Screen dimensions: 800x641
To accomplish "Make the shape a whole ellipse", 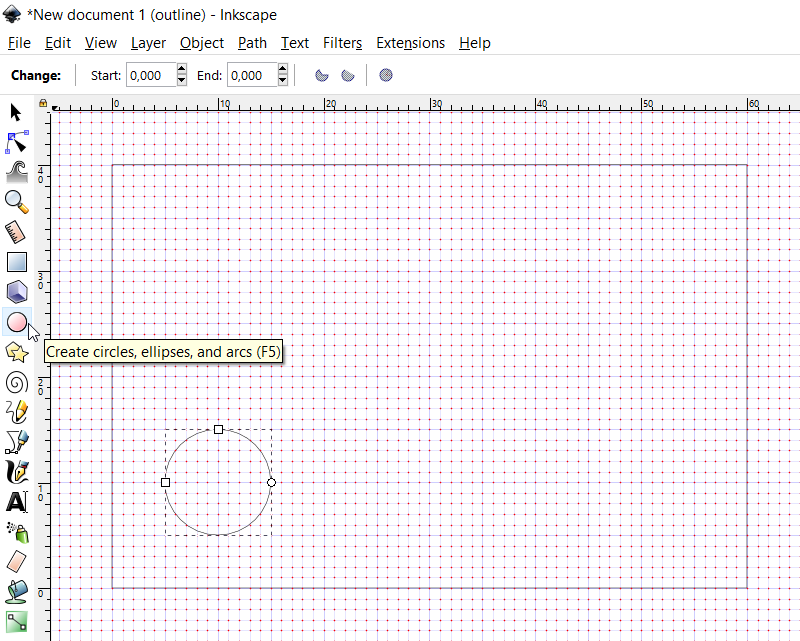I will (386, 75).
